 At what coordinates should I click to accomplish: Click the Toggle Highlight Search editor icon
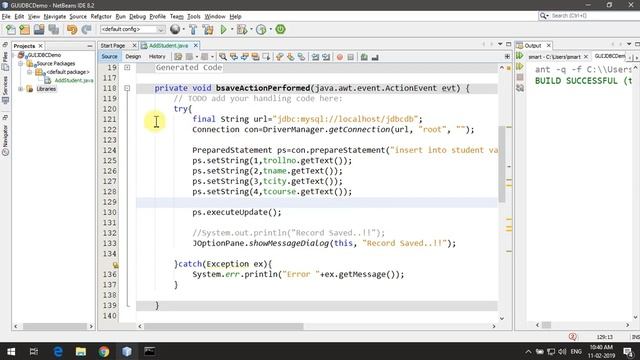point(256,57)
